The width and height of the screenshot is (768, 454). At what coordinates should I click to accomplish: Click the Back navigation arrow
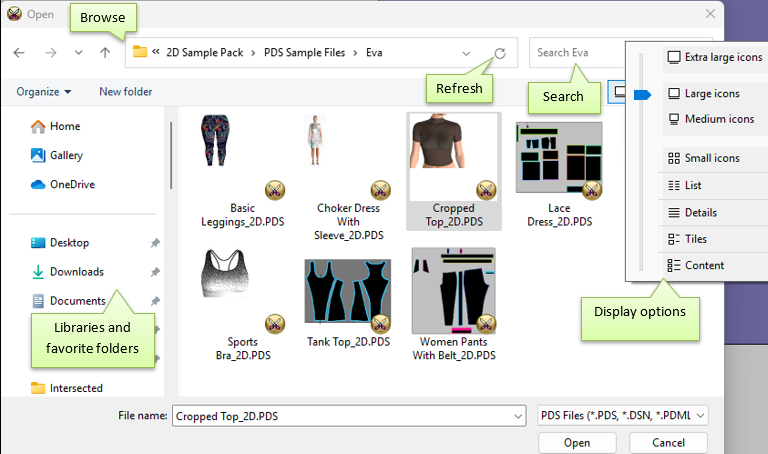(x=20, y=52)
